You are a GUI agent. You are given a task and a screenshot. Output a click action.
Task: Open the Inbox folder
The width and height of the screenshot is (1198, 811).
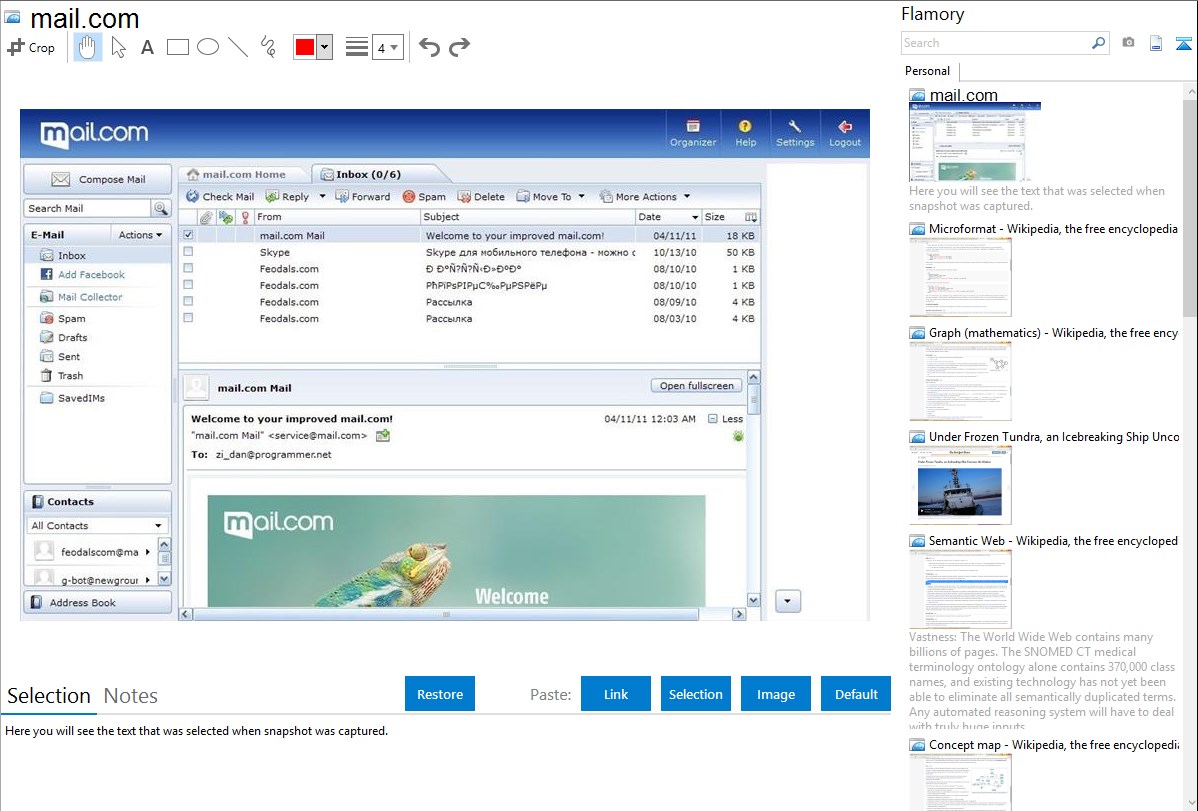click(72, 255)
